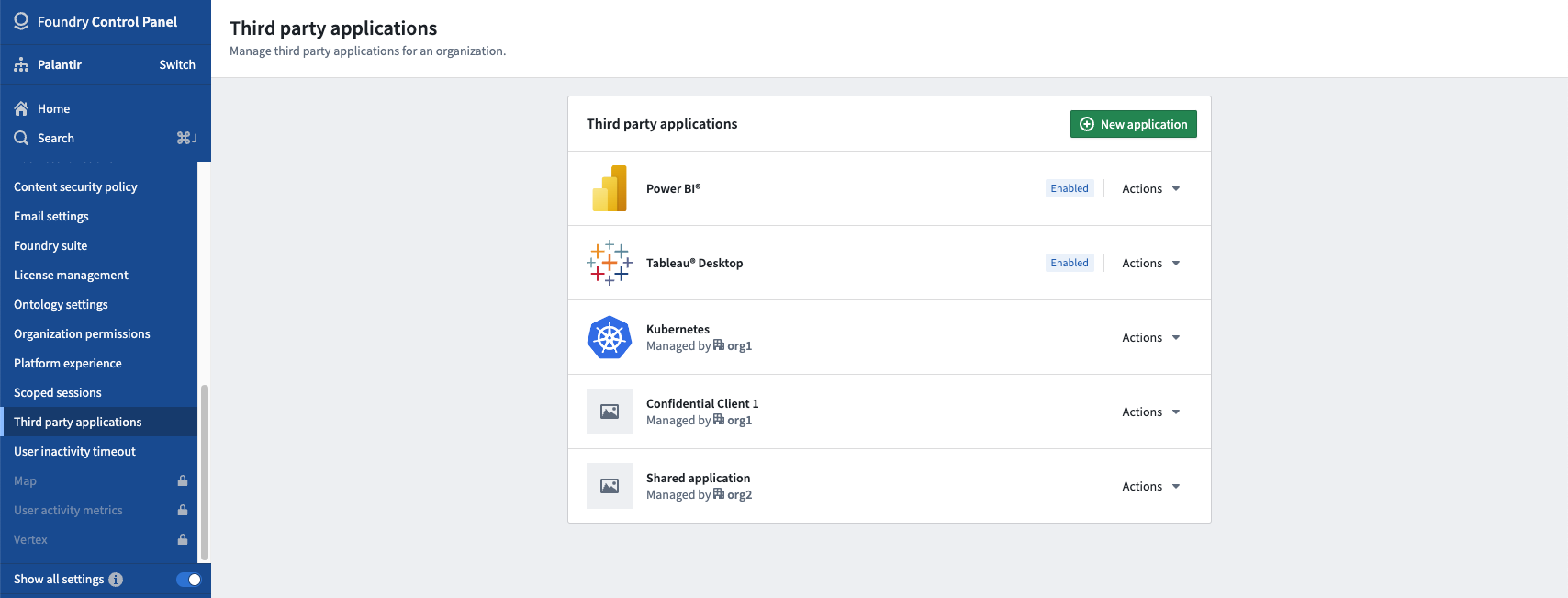
Task: Click the Palantir organization hierarchy icon
Action: [x=21, y=64]
